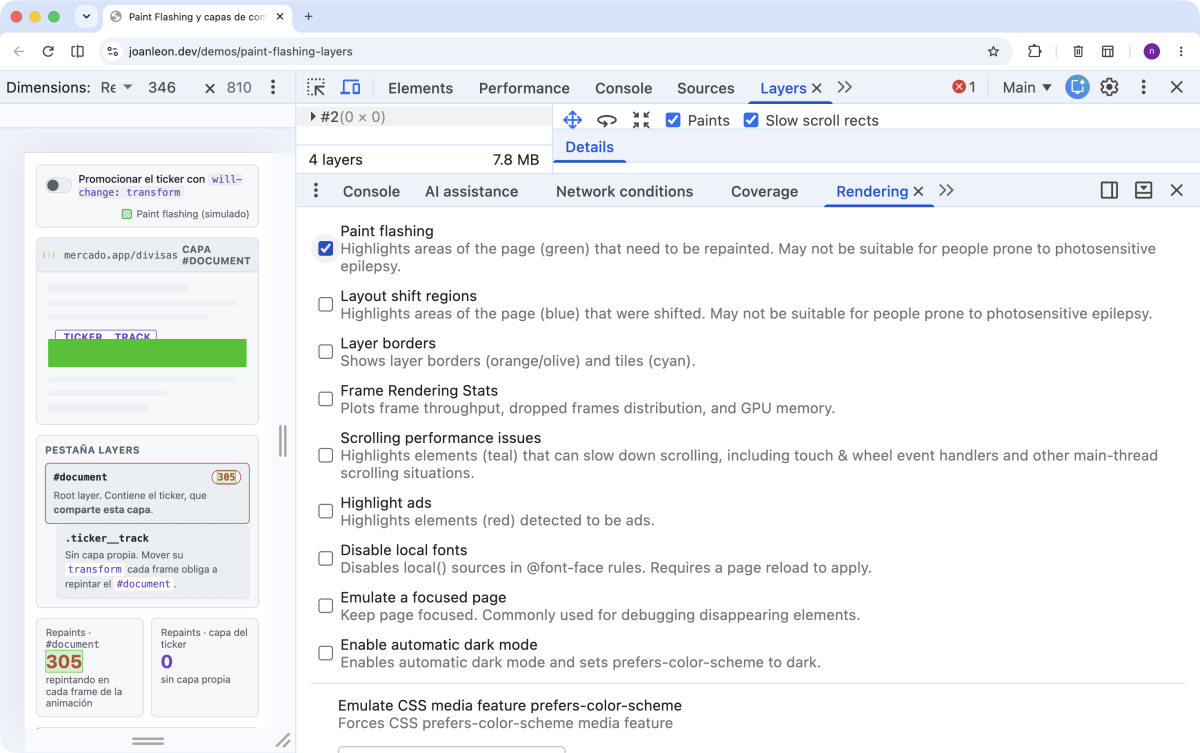The height and width of the screenshot is (753, 1200).
Task: Check Disable local fonts
Action: (326, 558)
